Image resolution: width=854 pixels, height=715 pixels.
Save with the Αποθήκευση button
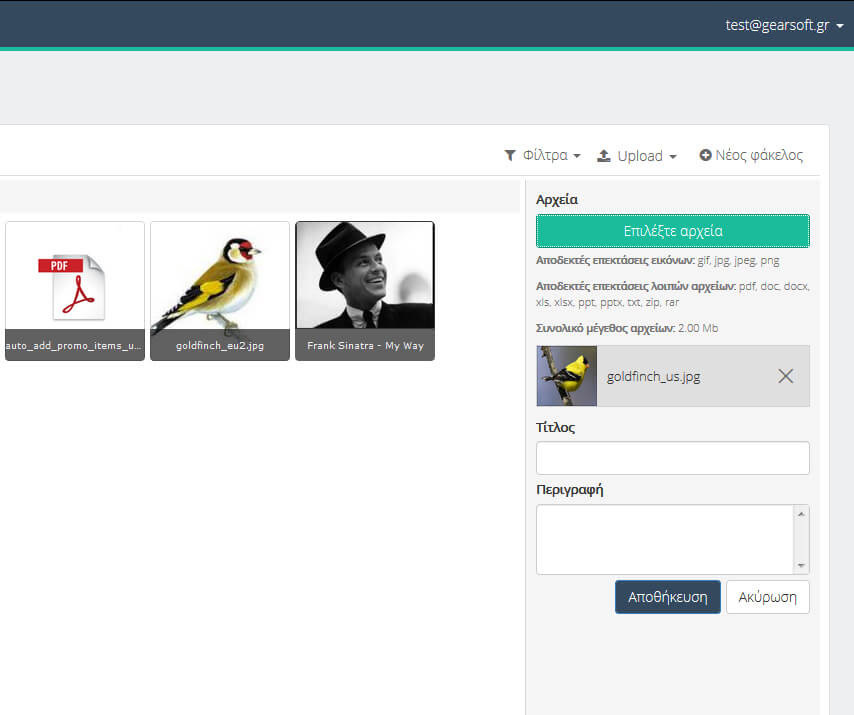pos(668,597)
